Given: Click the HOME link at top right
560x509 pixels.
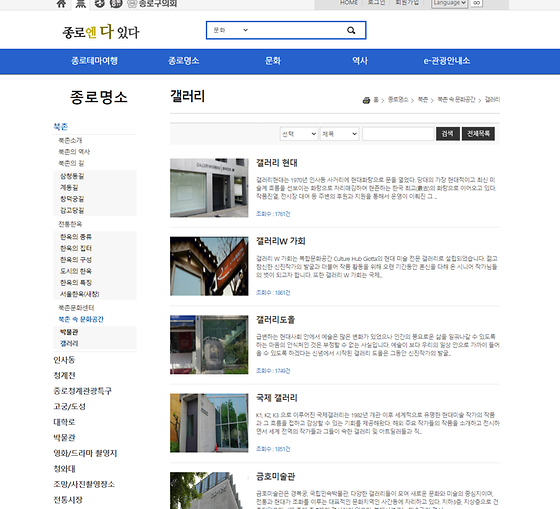Looking at the screenshot, I should [x=349, y=3].
